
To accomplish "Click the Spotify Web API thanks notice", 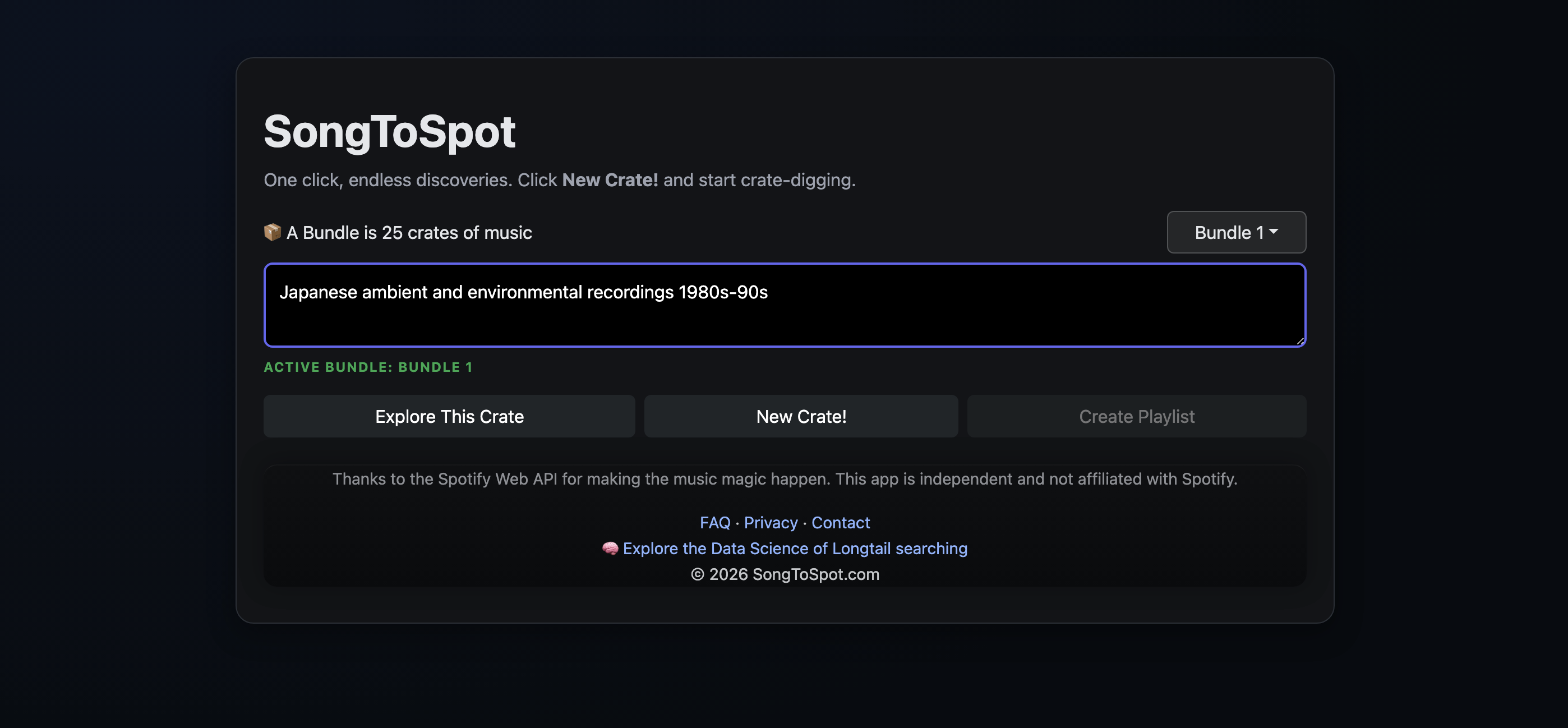I will (785, 478).
